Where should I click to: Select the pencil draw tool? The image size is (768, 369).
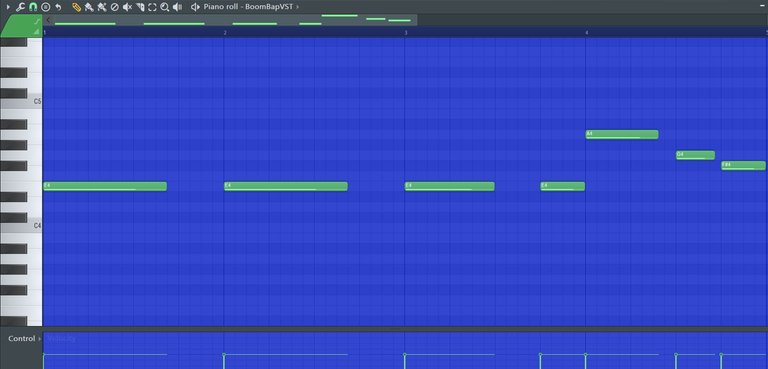(x=76, y=7)
